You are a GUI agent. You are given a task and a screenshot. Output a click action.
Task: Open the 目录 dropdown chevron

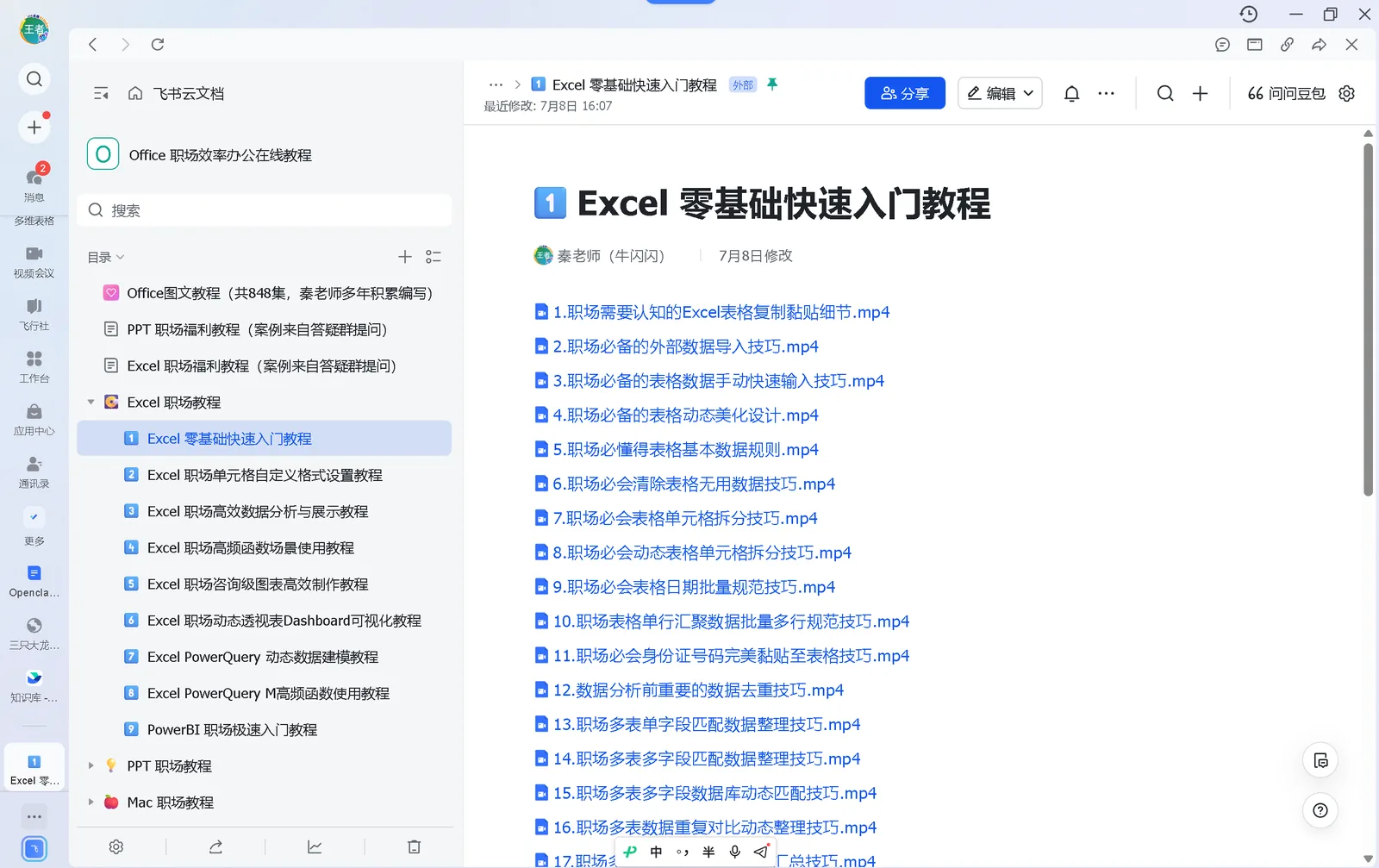click(121, 257)
